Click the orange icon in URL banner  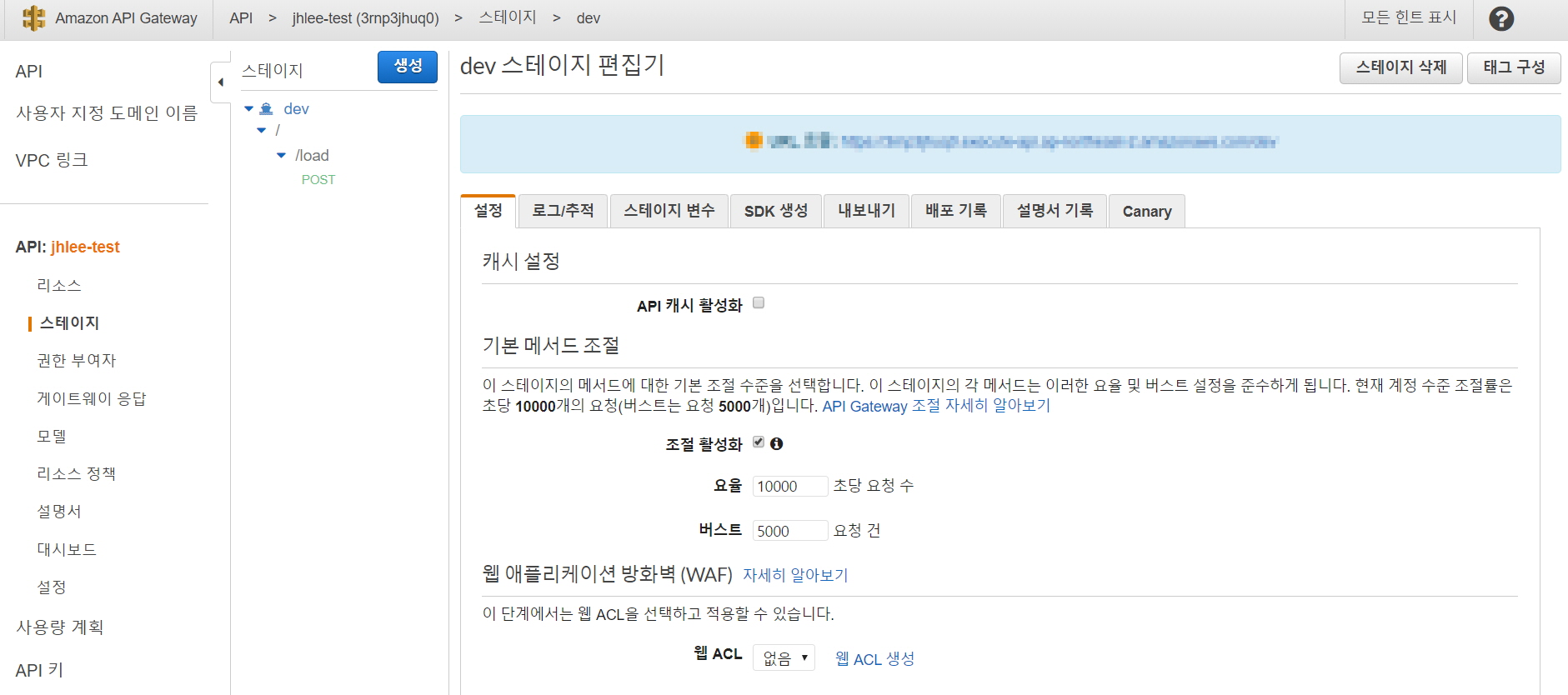click(x=754, y=141)
